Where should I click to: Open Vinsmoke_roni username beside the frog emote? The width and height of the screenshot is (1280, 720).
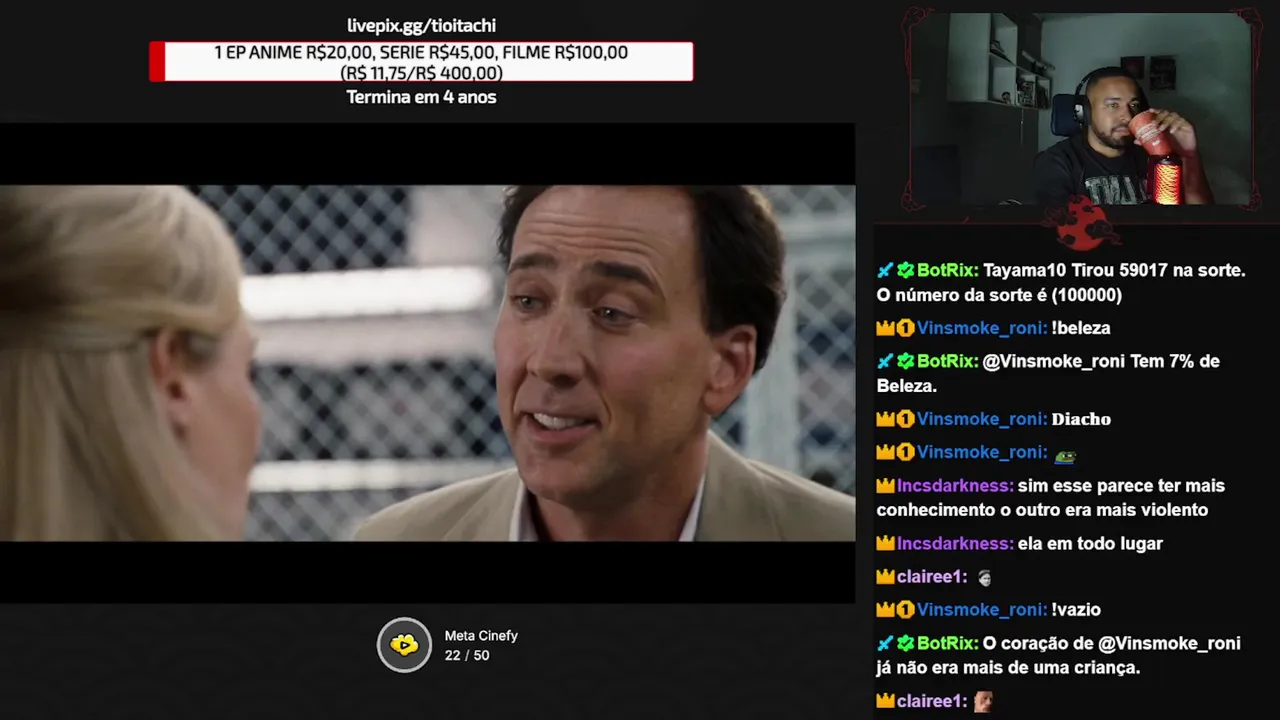(x=982, y=452)
